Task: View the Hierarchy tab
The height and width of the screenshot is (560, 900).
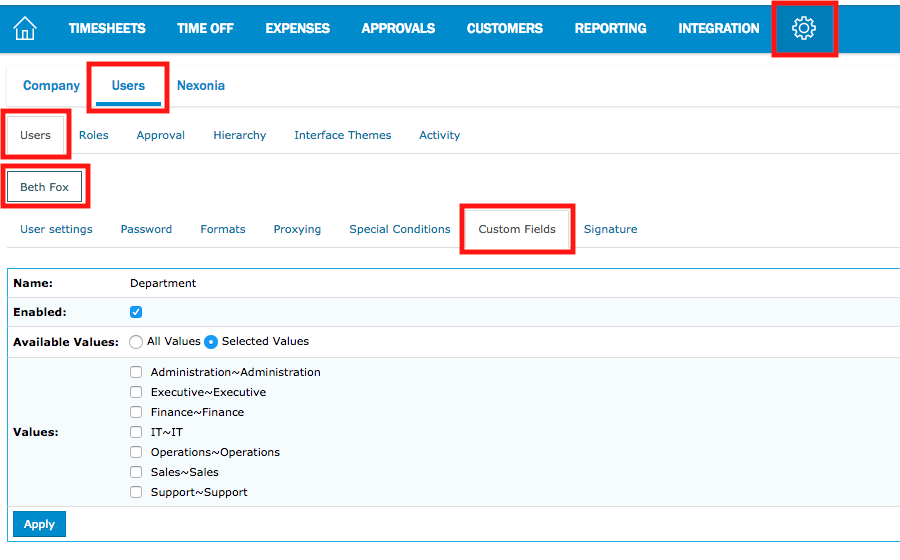Action: (x=239, y=135)
